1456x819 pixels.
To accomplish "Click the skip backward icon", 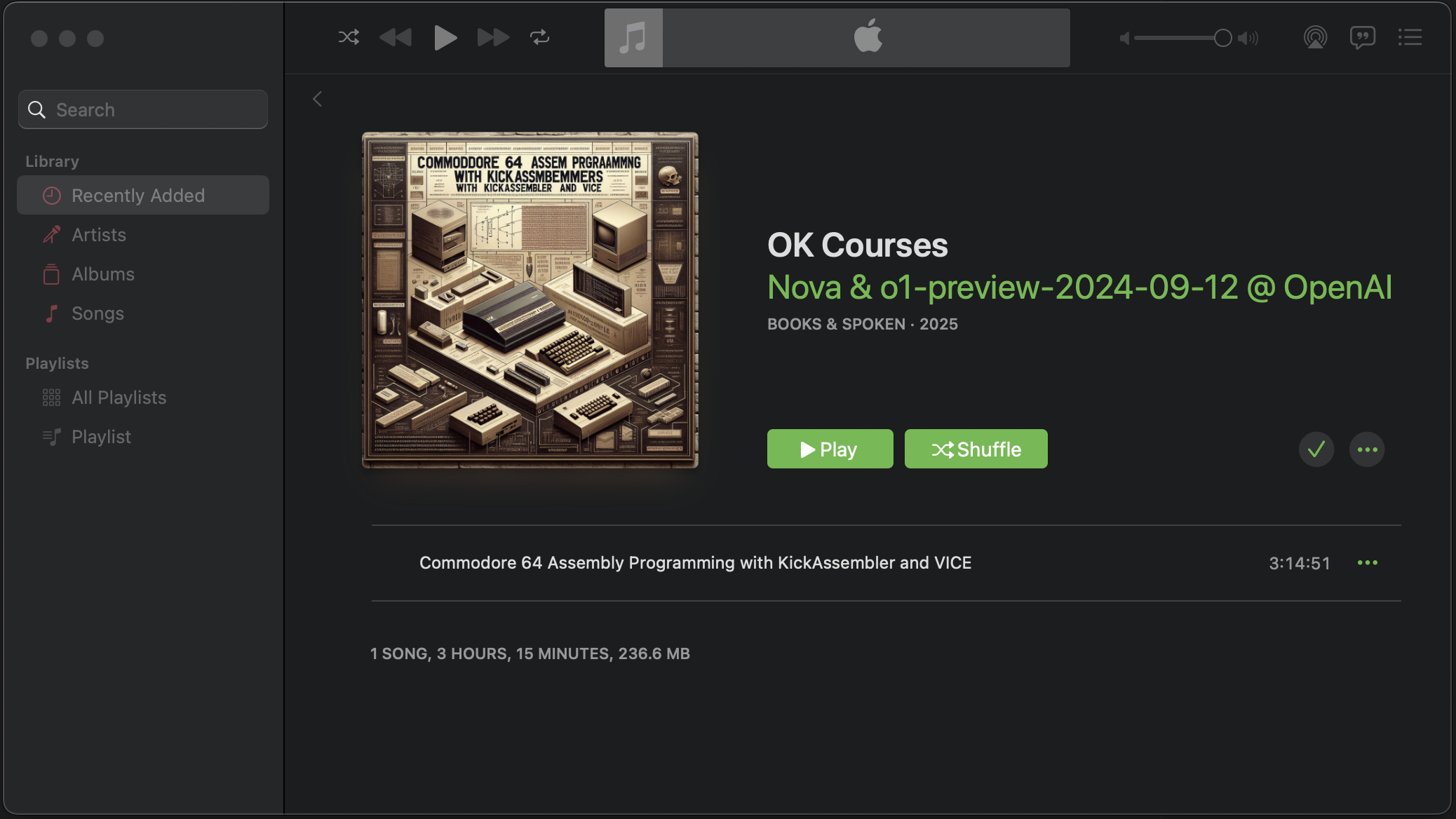I will (396, 37).
